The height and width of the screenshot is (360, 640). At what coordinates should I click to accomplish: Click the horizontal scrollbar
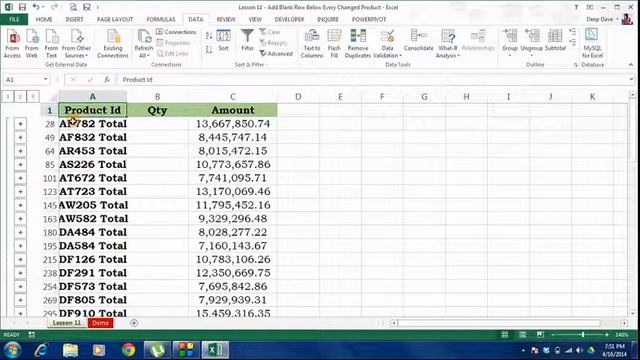[x=499, y=323]
